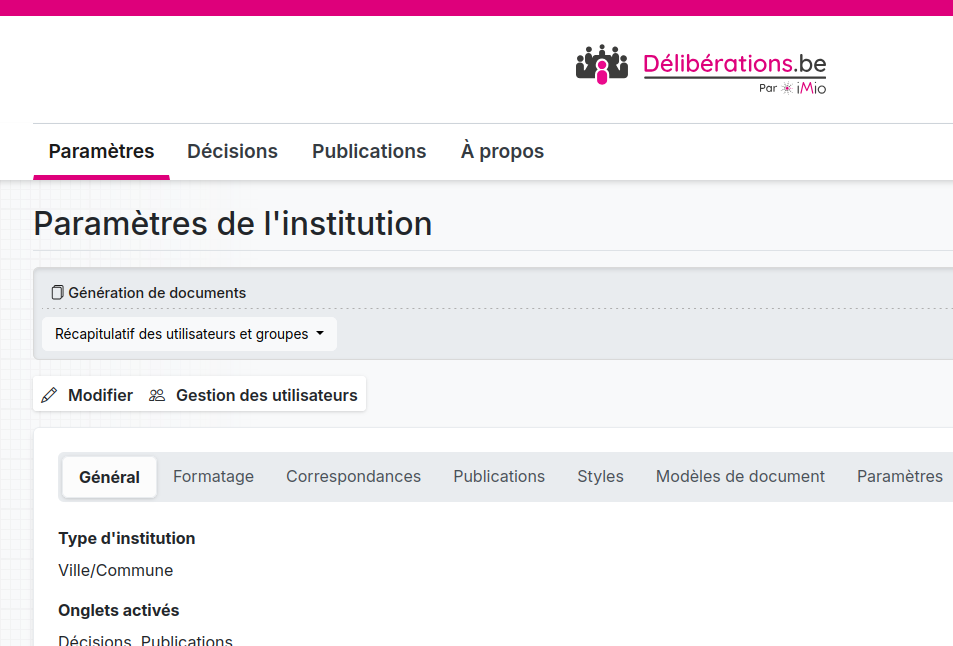Open the Styles tab
This screenshot has height=646, width=953.
click(x=600, y=476)
